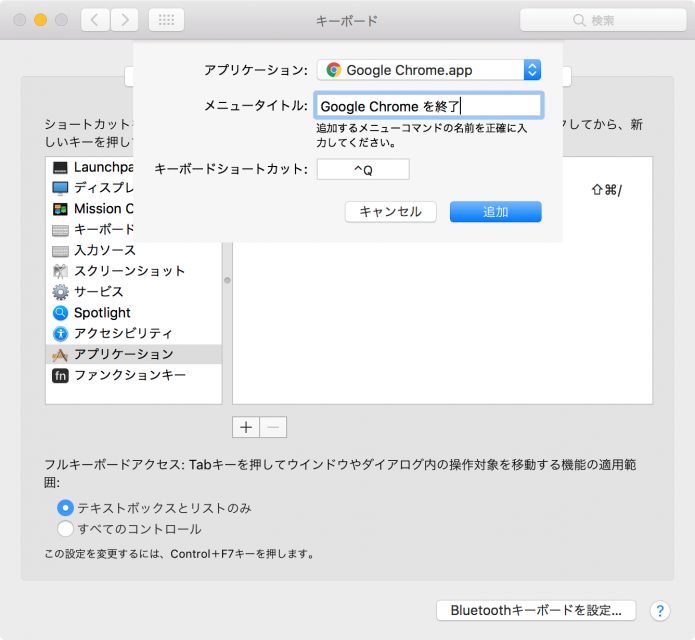Select the アプリケーション category icon
695x640 pixels.
pos(60,355)
